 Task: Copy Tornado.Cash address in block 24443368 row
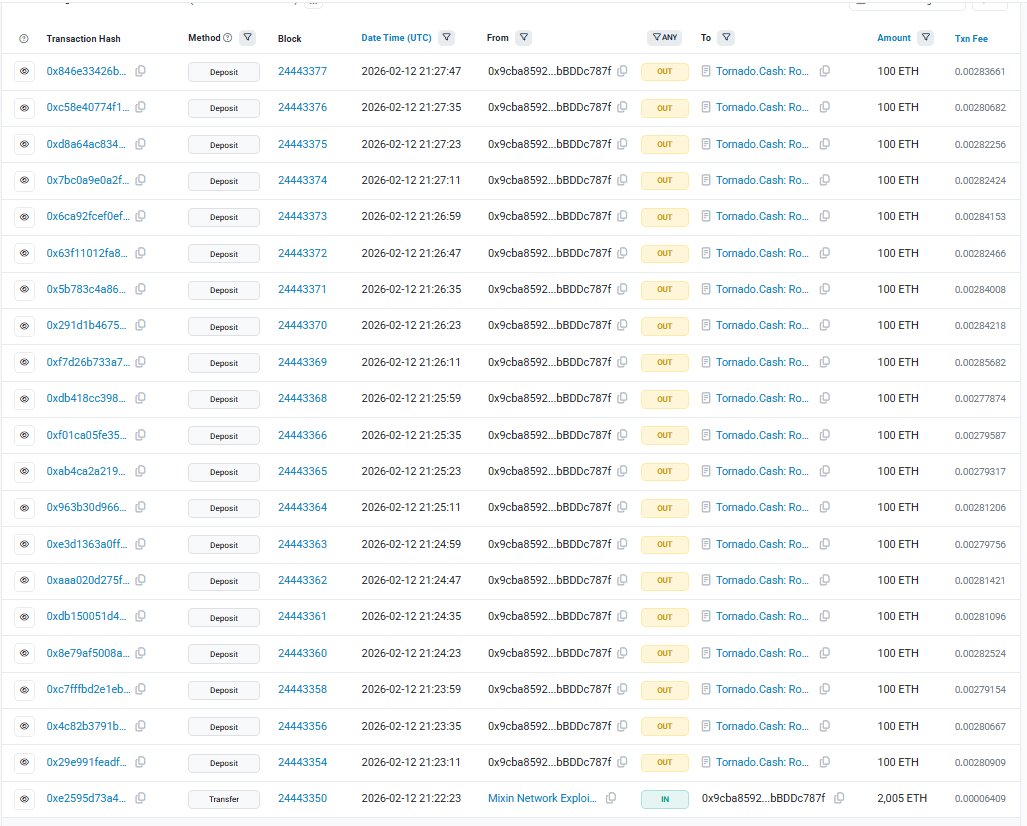coord(825,398)
